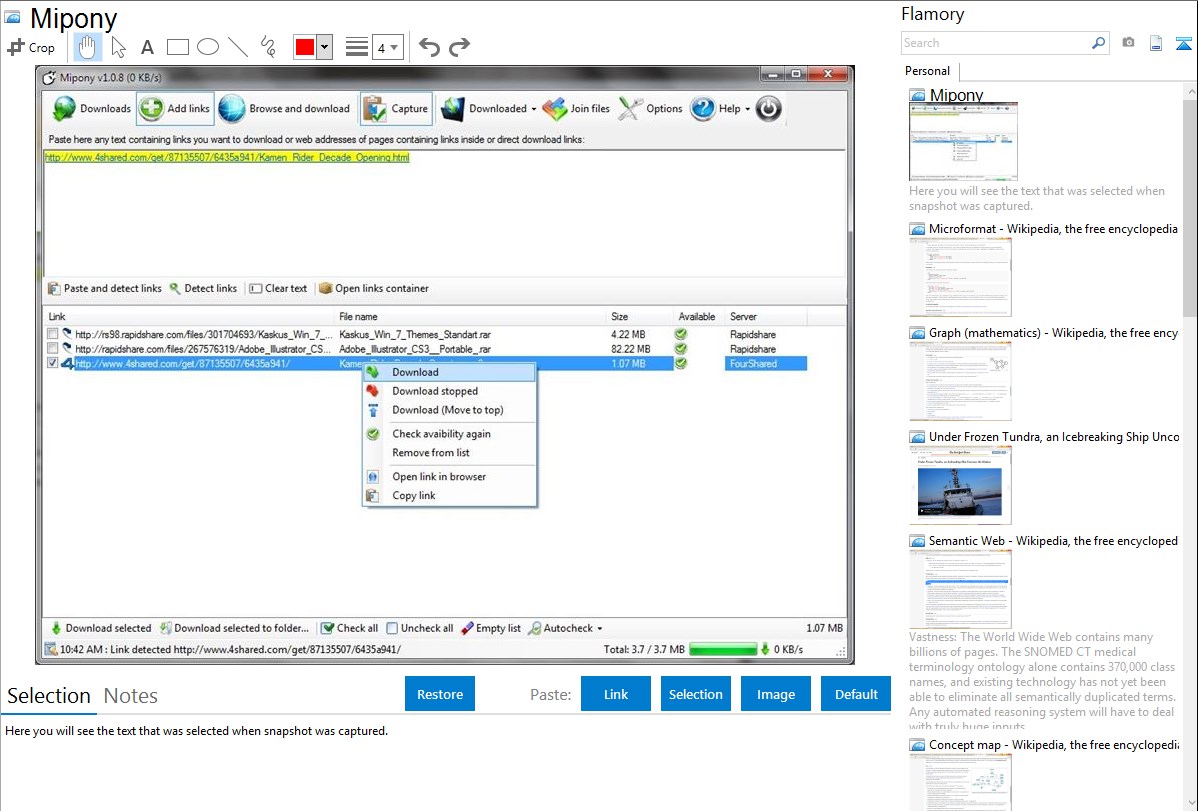This screenshot has height=811, width=1198.
Task: Click Join files in toolbar
Action: pyautogui.click(x=576, y=109)
